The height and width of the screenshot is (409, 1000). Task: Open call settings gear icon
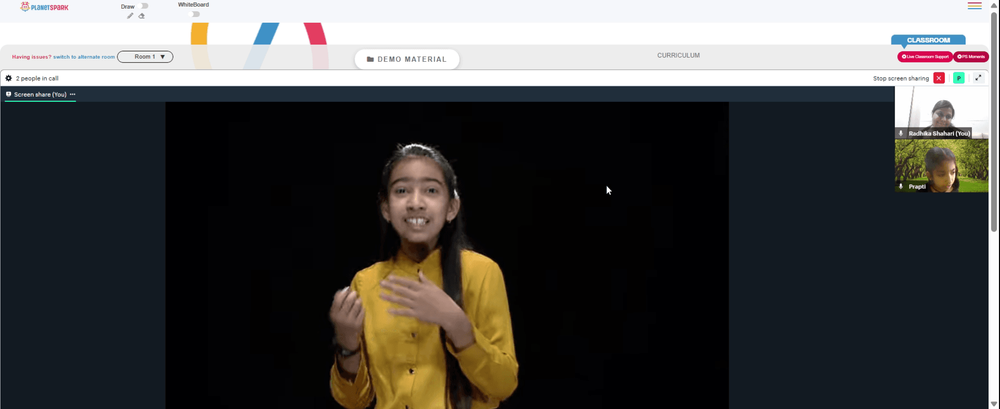8,78
